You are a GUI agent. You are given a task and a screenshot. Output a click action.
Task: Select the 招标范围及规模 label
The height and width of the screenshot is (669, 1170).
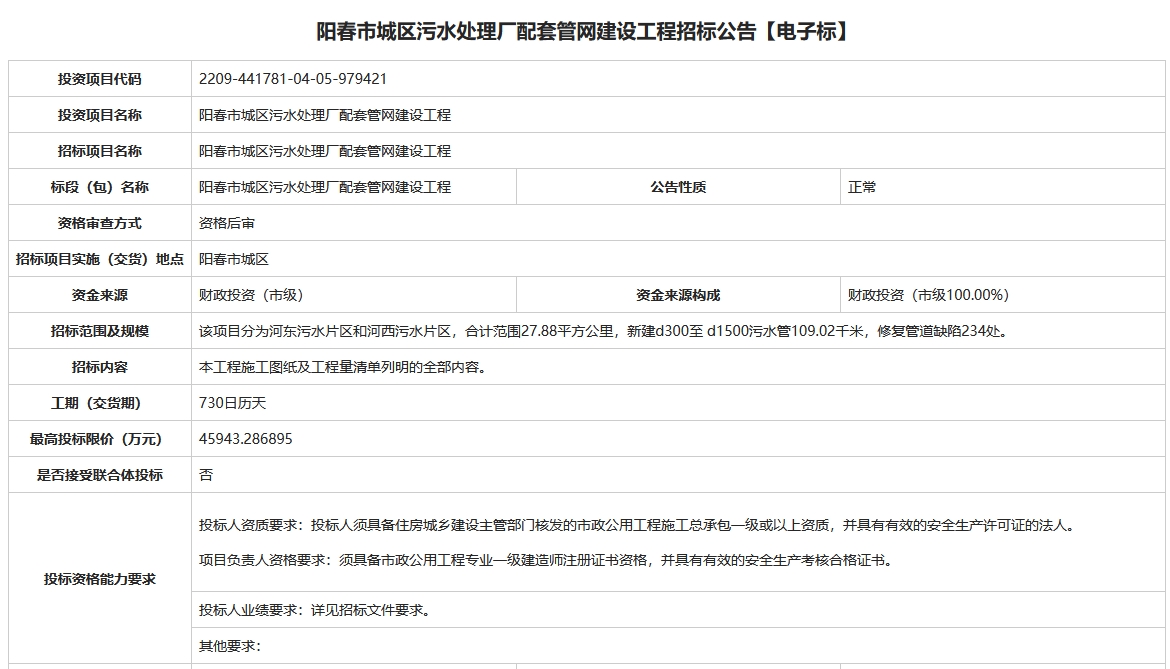click(x=100, y=331)
